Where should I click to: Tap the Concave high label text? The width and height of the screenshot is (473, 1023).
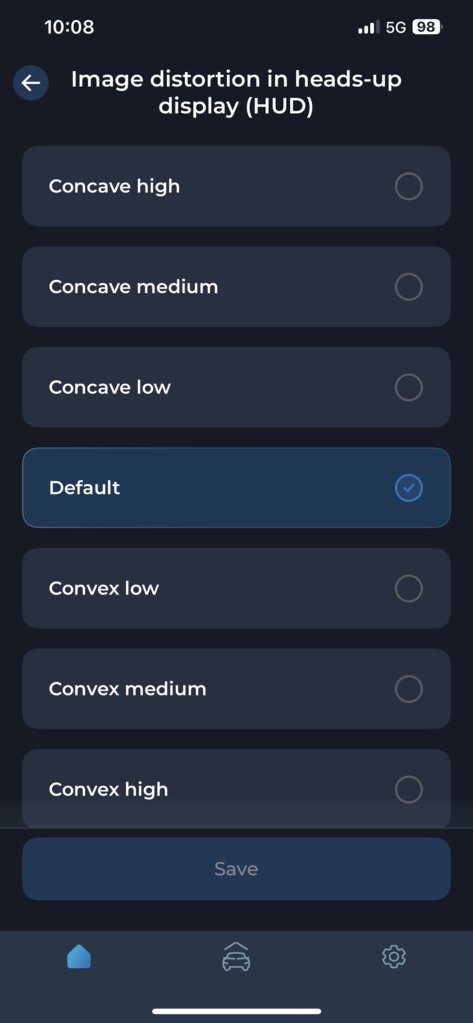(114, 187)
